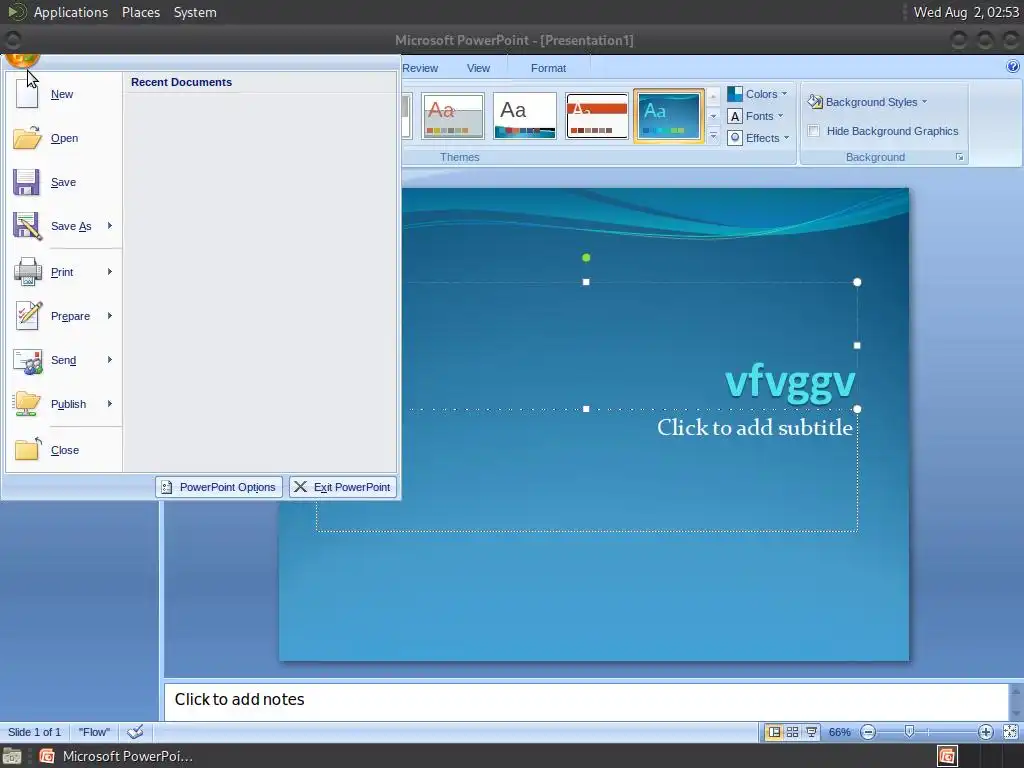Click the "Flow" theme name in status bar
Screen dimensions: 1024x768
tap(94, 732)
